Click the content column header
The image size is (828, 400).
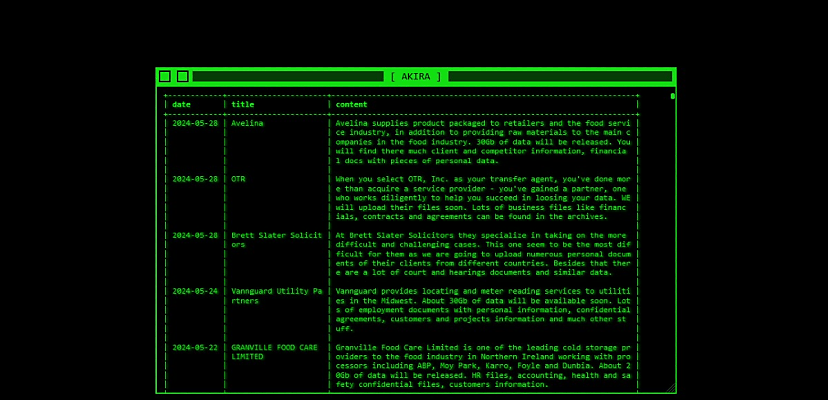[351, 105]
